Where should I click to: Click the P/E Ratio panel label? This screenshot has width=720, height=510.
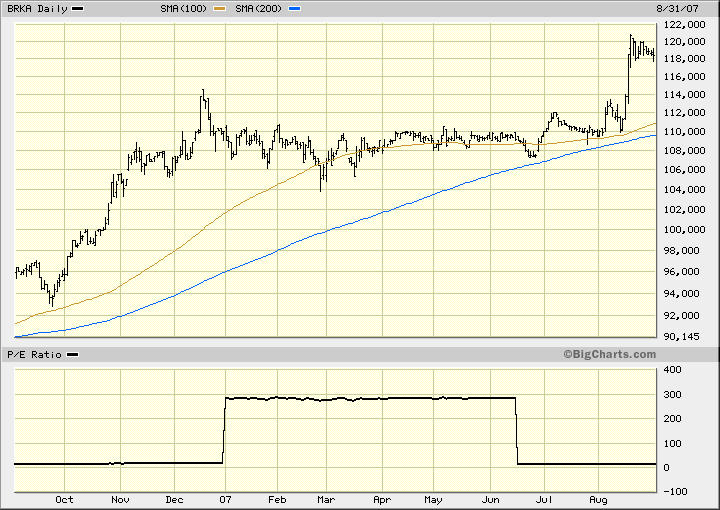[x=34, y=355]
